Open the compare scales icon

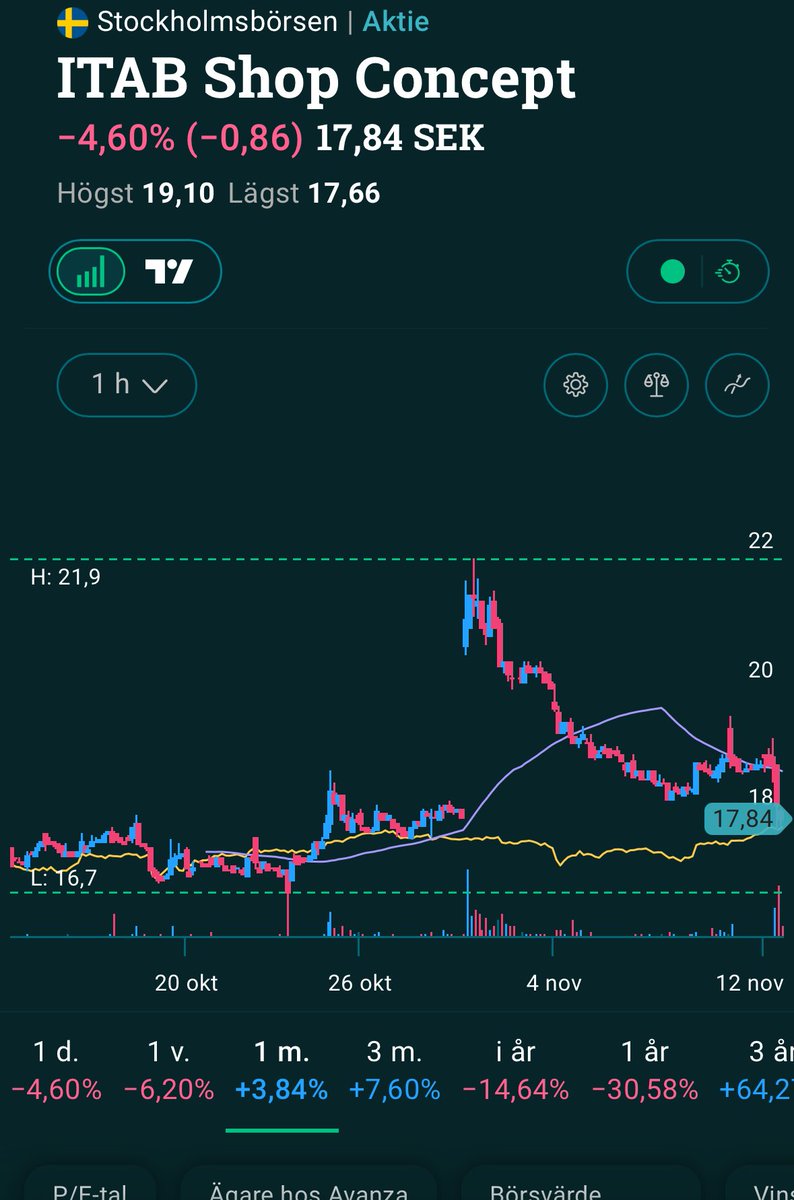656,384
